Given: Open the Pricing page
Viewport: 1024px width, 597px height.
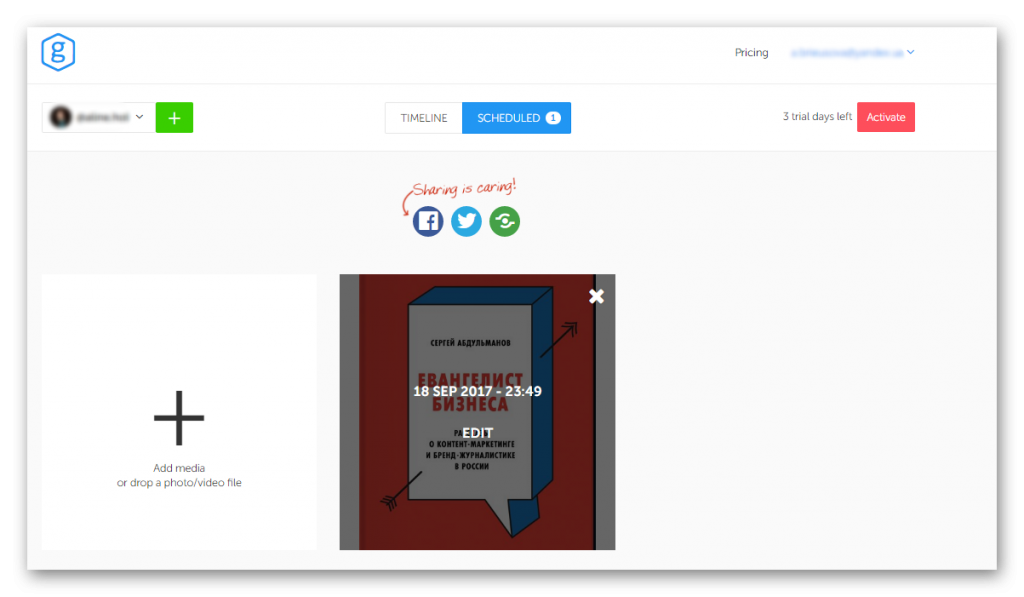Looking at the screenshot, I should tap(751, 53).
